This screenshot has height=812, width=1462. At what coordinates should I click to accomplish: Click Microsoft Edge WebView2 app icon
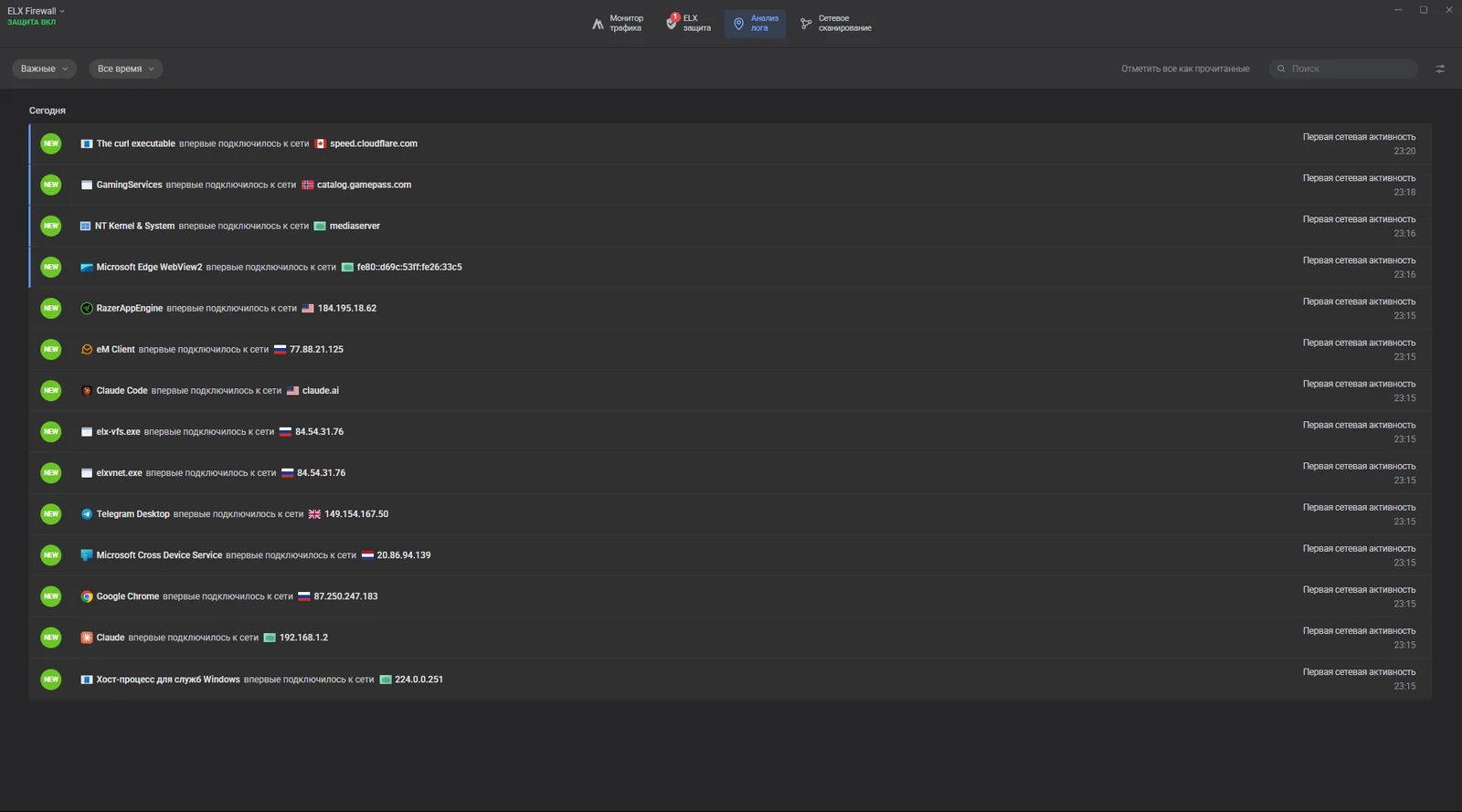click(x=87, y=267)
